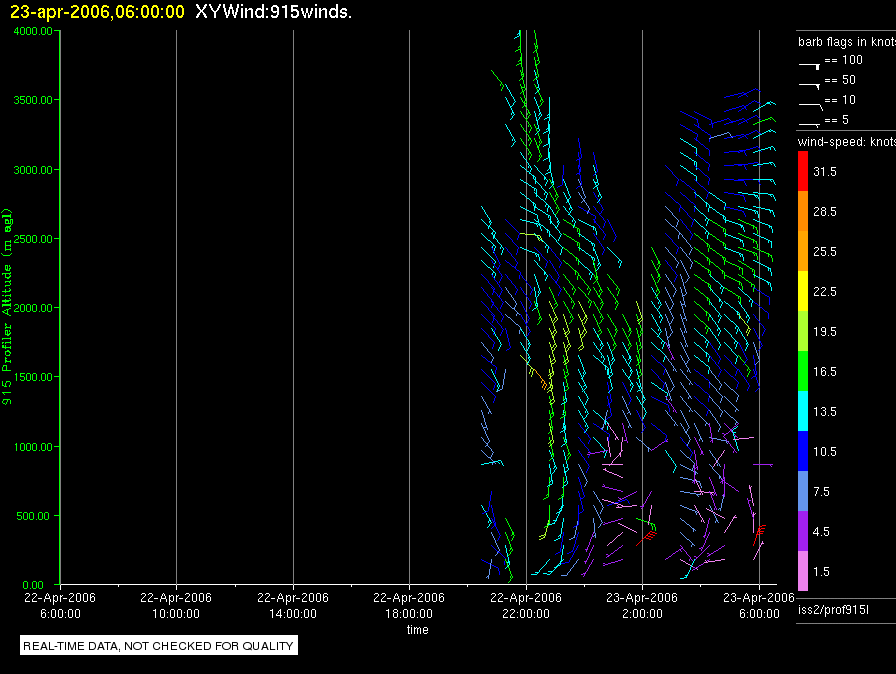
Task: Click the 23-apr-2006,06:00:00 timestamp in the title
Action: [97, 12]
